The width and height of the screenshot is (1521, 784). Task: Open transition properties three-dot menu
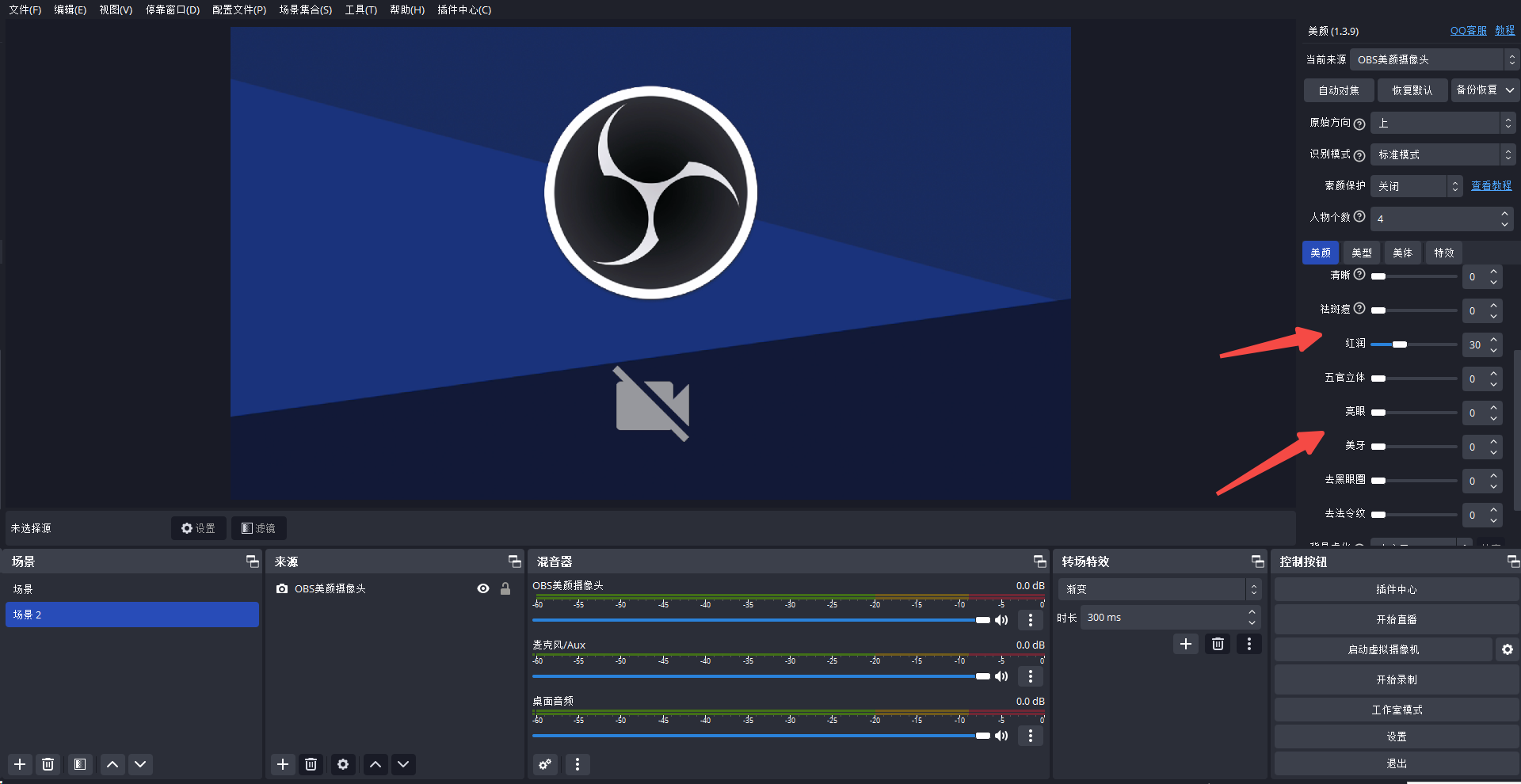pos(1249,644)
